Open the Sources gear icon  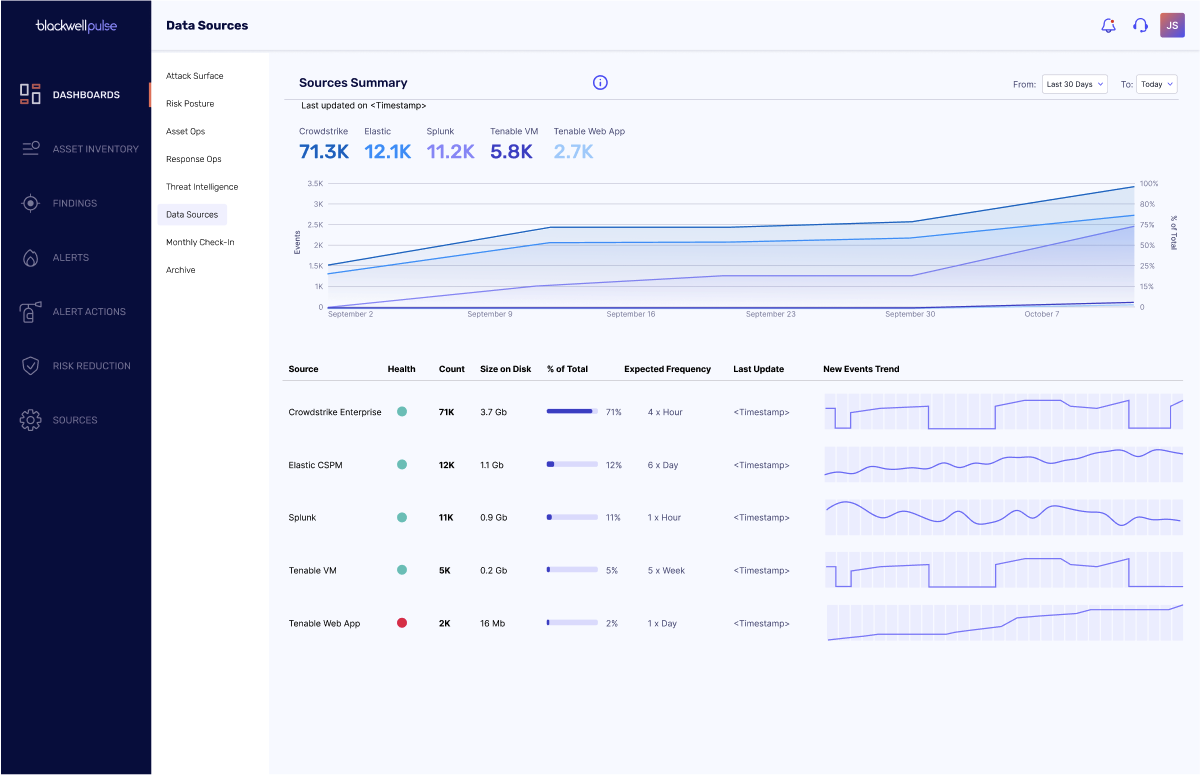click(31, 420)
